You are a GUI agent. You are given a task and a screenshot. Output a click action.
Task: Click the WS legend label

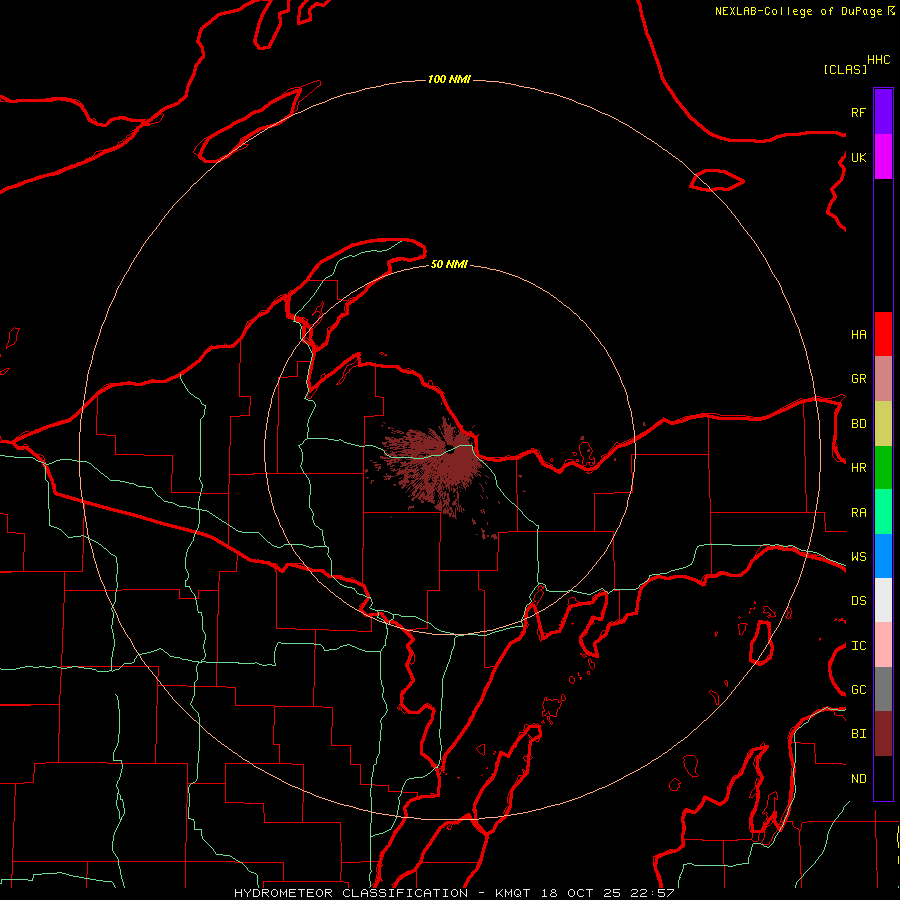[x=858, y=557]
